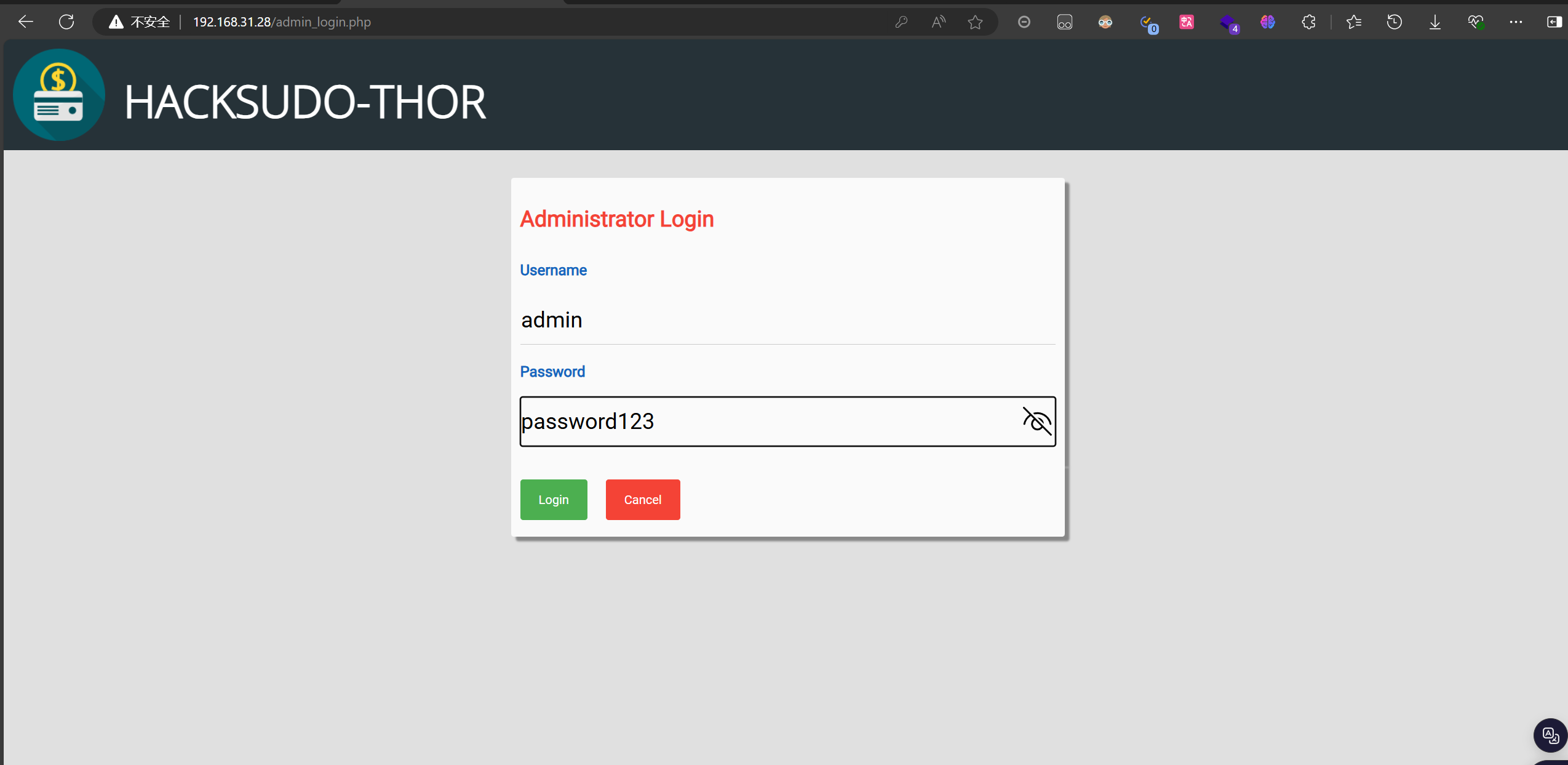Click the Password label
Screen dimensions: 1568x765
(552, 372)
